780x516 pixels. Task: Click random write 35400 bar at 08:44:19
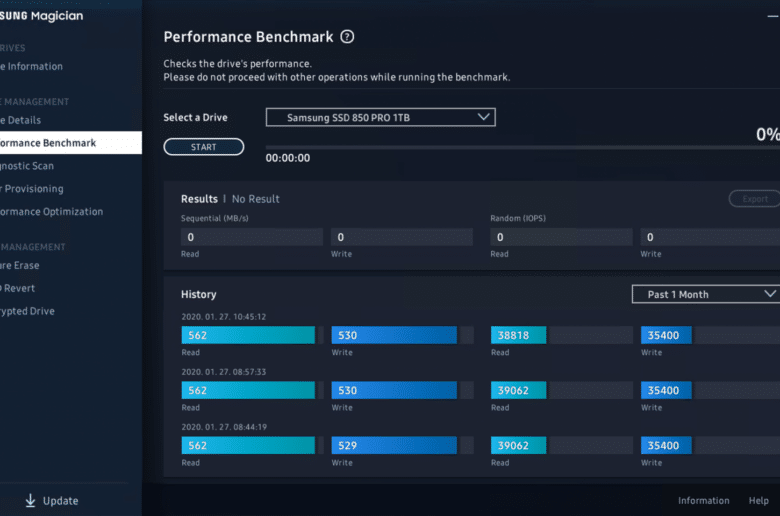(666, 445)
